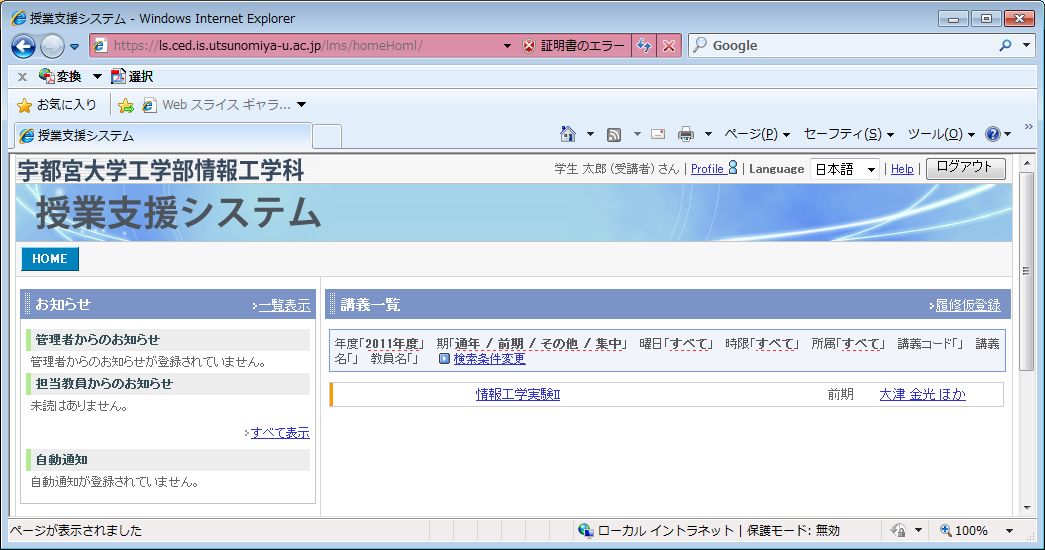Open the ページ(P) menu
The height and width of the screenshot is (550, 1045).
[756, 134]
